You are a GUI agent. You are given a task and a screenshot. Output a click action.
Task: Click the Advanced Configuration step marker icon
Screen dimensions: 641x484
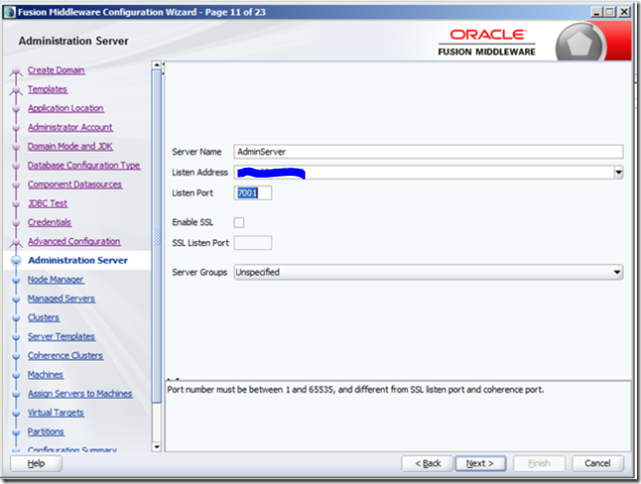pyautogui.click(x=16, y=244)
